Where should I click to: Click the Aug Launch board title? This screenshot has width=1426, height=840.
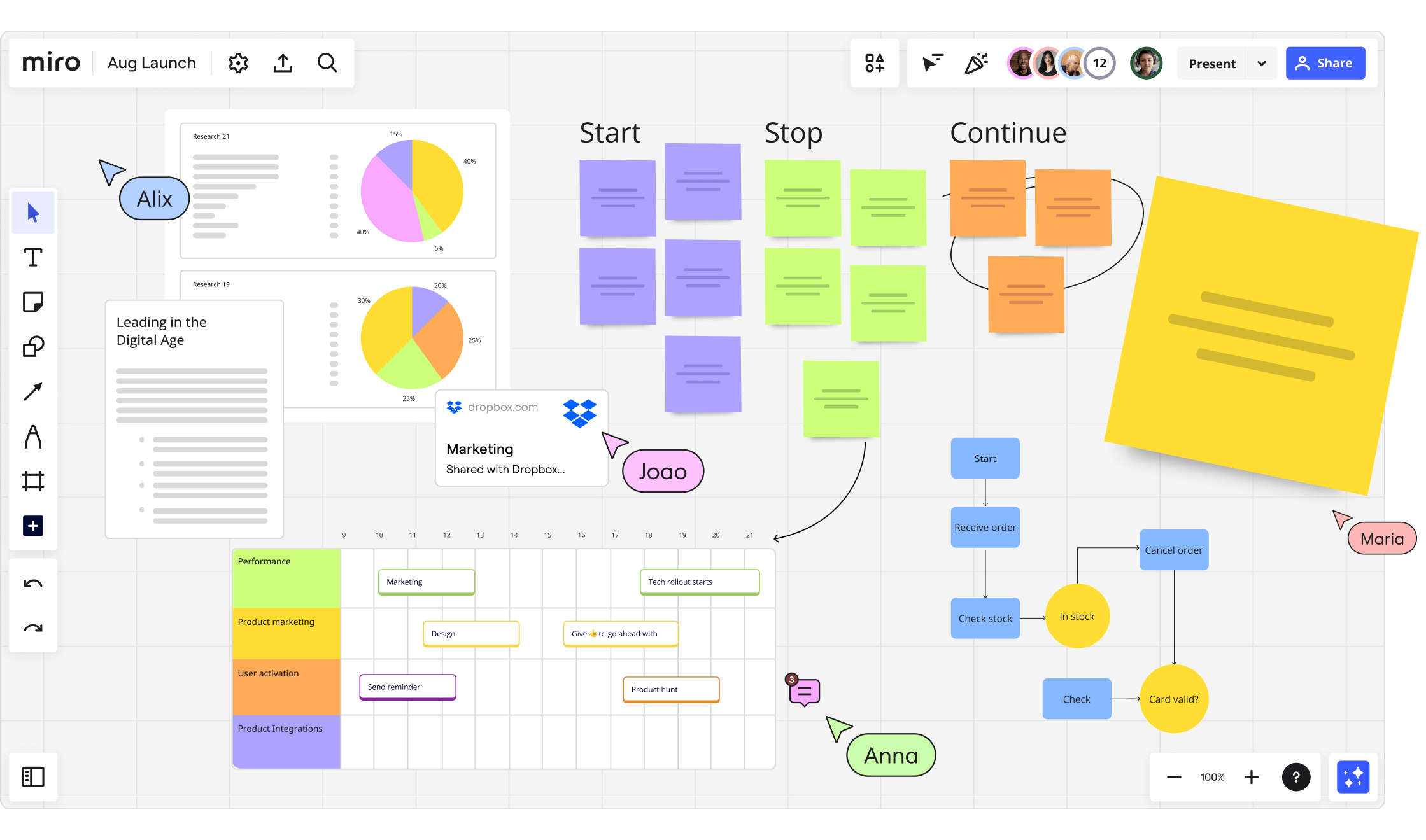[151, 63]
